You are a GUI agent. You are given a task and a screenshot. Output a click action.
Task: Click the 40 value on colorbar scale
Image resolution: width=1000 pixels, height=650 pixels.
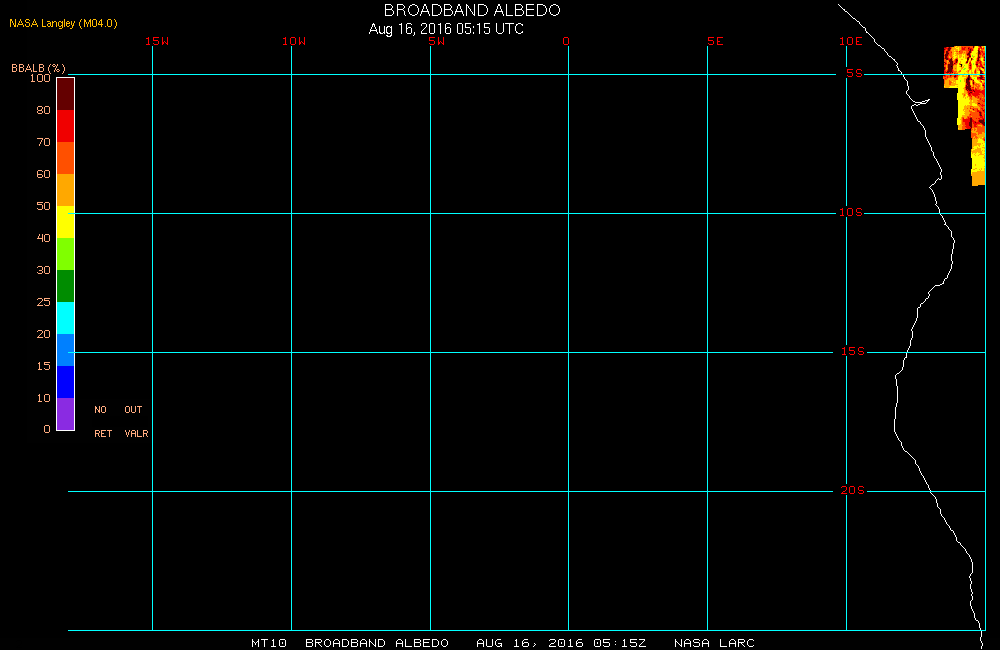click(43, 237)
